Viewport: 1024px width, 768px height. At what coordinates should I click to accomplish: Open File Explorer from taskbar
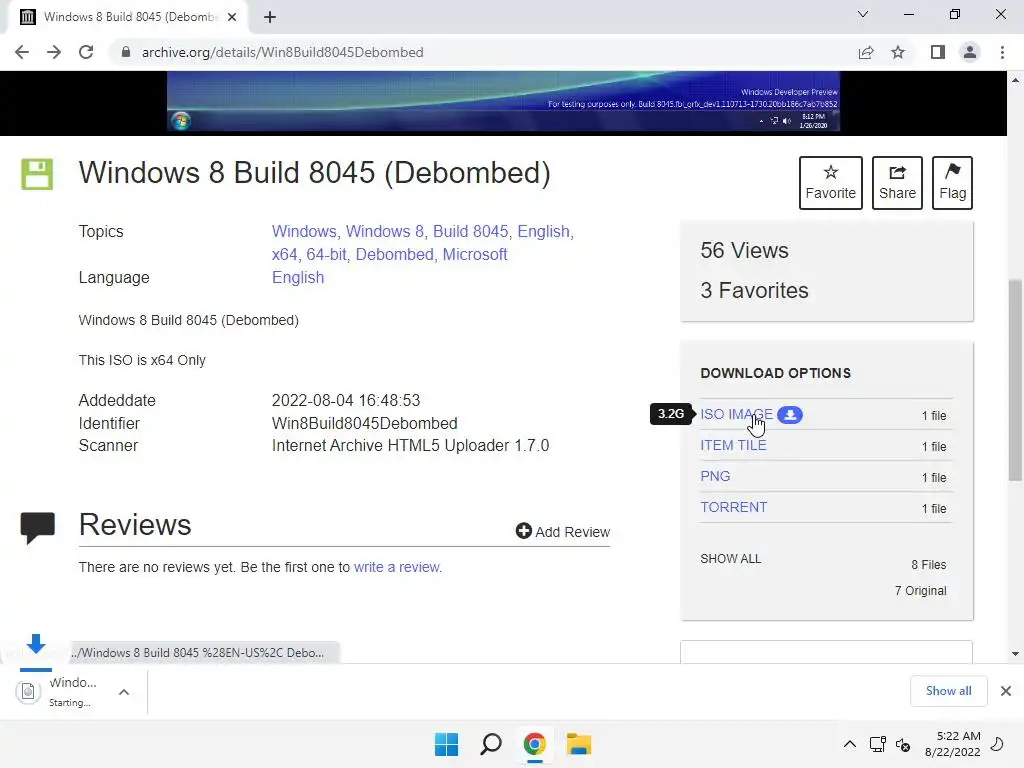[579, 744]
